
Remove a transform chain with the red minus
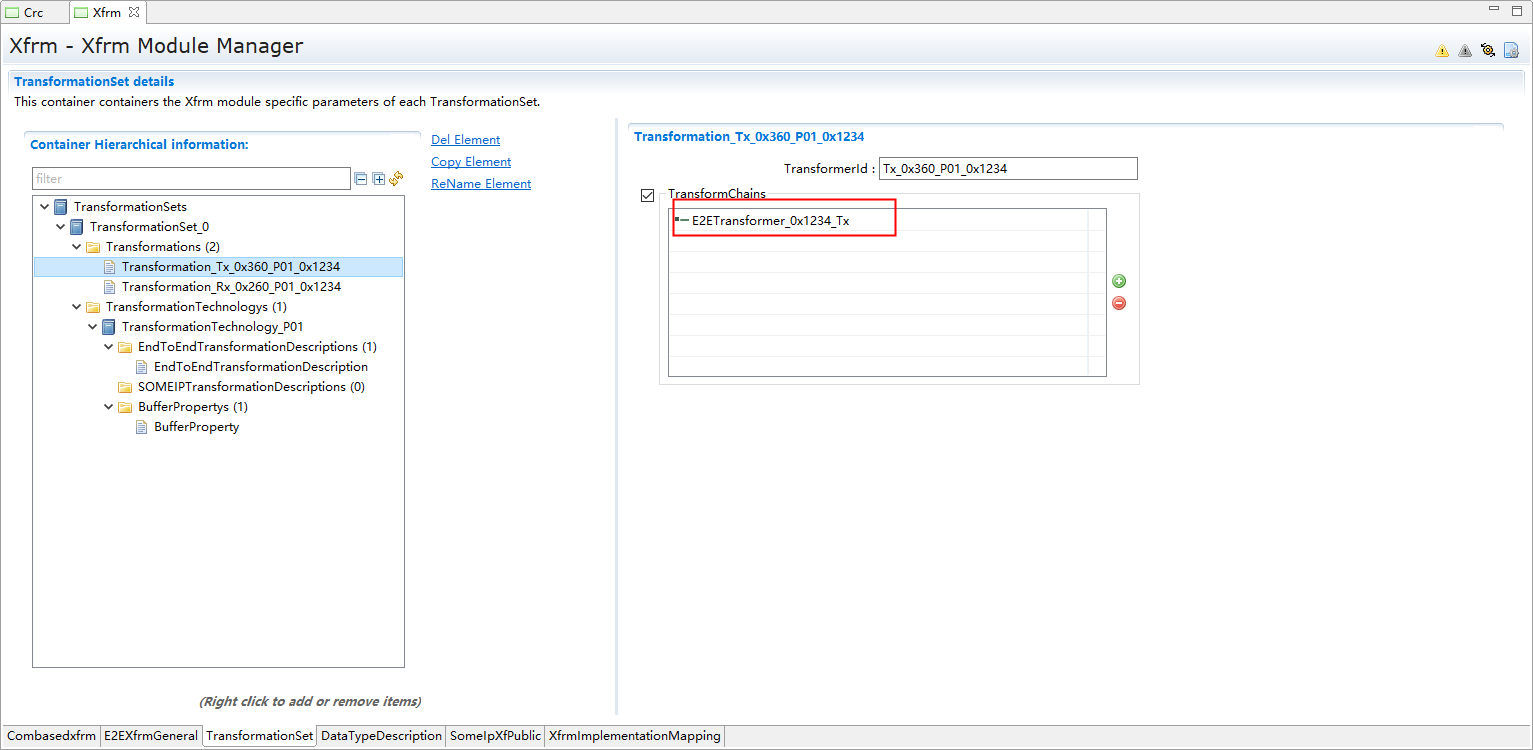1119,303
